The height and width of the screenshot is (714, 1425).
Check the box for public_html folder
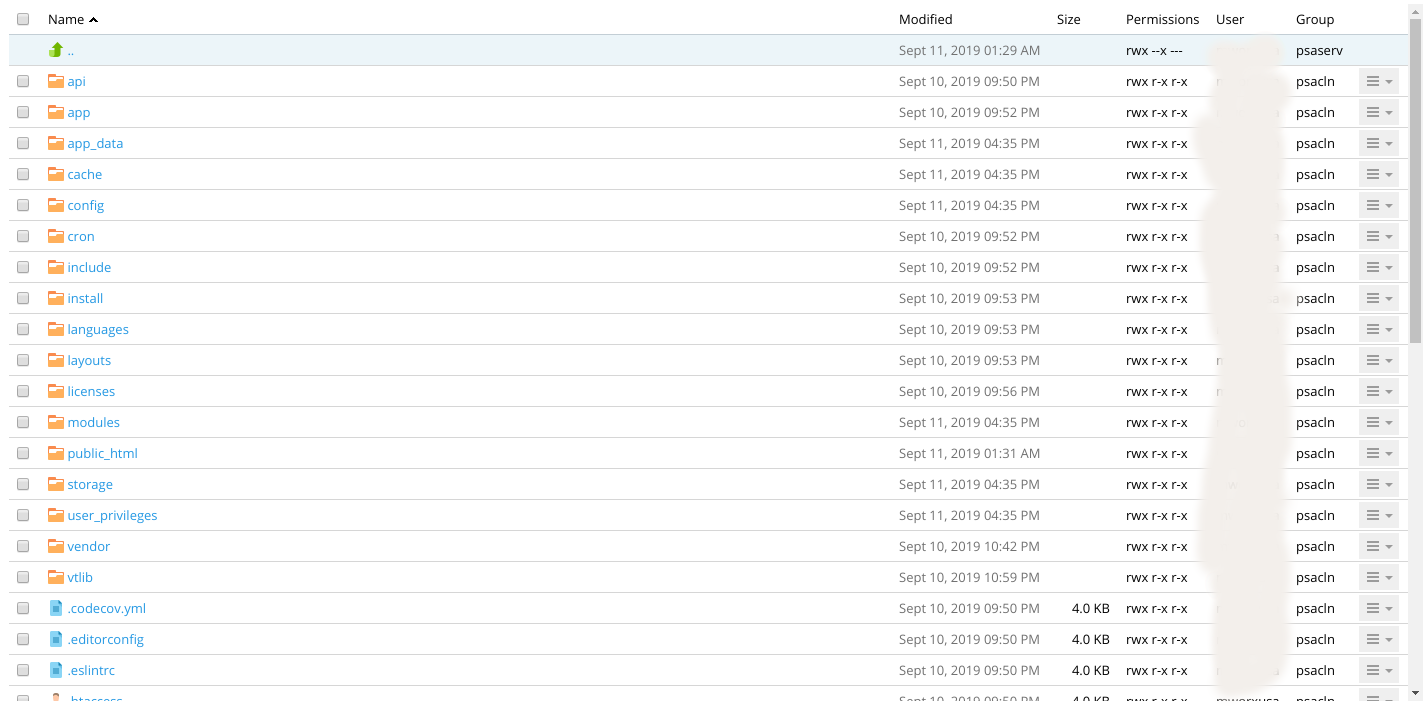(x=23, y=453)
